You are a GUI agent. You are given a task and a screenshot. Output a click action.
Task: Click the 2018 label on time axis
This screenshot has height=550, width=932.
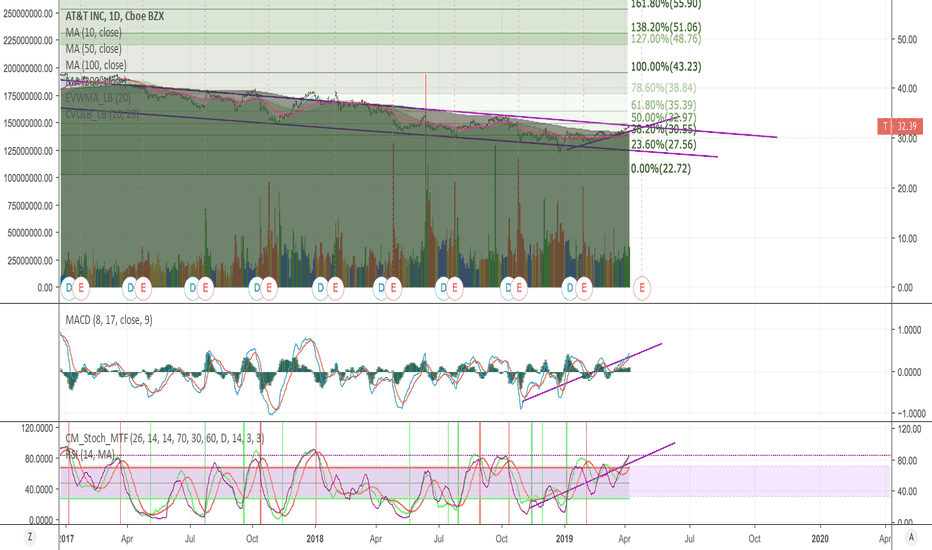314,539
